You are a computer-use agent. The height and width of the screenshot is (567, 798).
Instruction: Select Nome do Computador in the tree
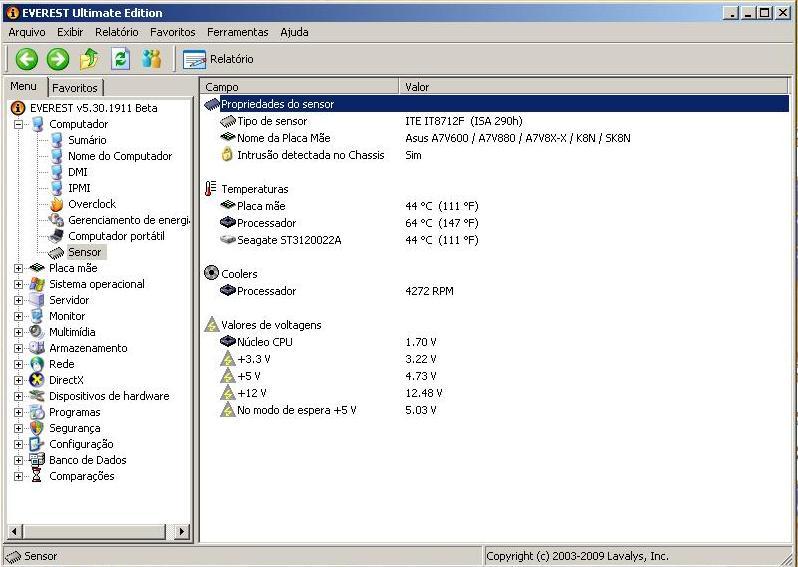120,156
